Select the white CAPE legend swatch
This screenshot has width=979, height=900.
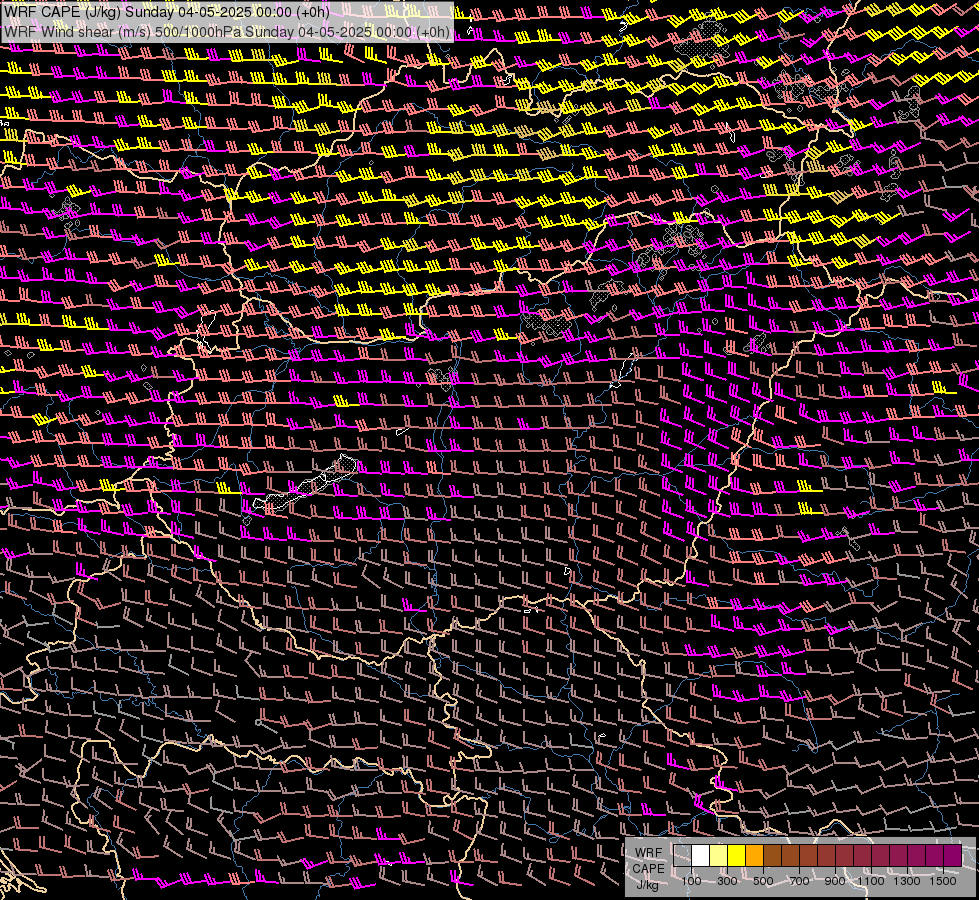click(x=701, y=856)
